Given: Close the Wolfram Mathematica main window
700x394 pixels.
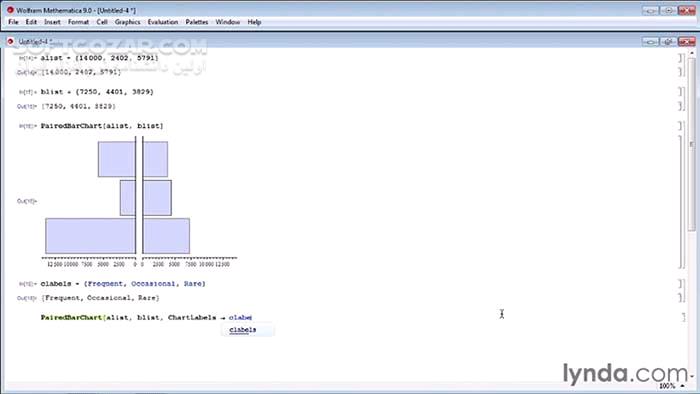Looking at the screenshot, I should [x=687, y=10].
